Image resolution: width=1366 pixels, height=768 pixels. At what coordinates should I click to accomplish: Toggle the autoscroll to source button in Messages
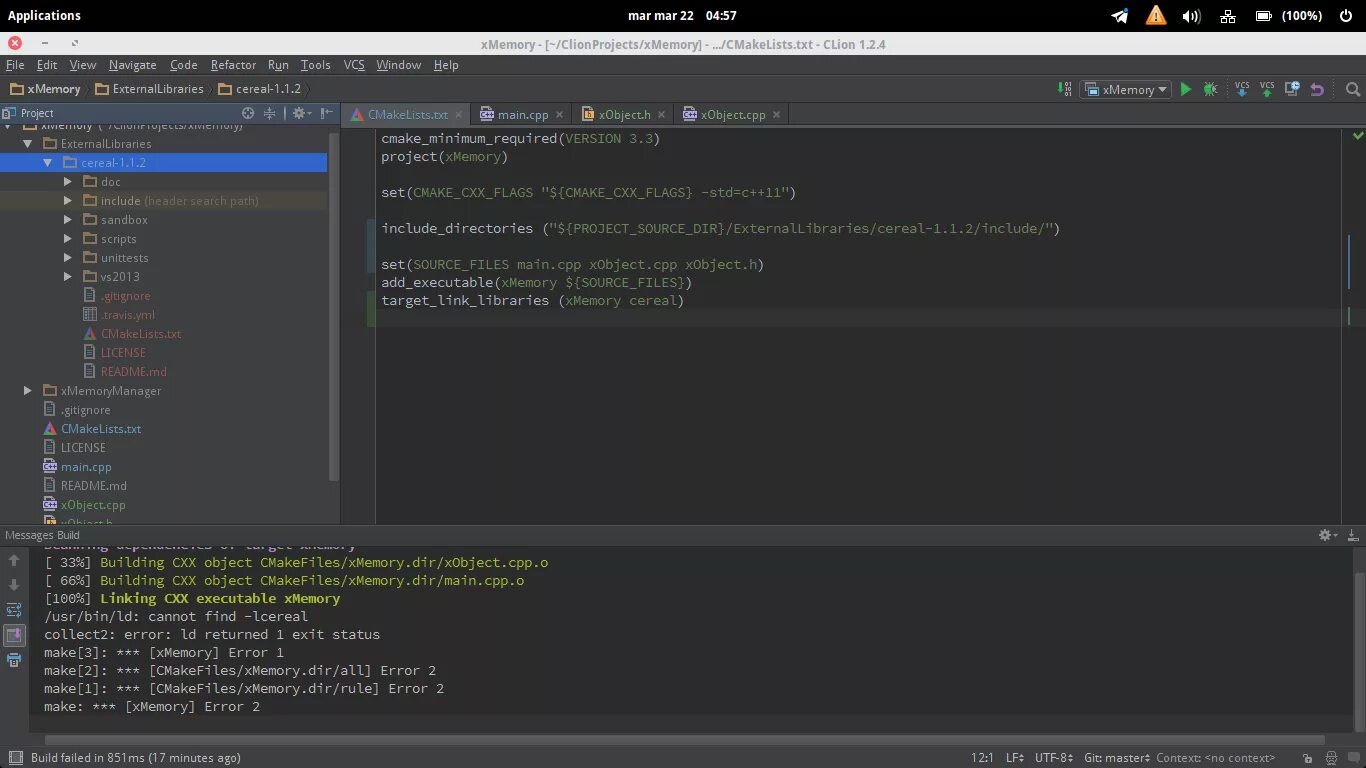pyautogui.click(x=14, y=635)
